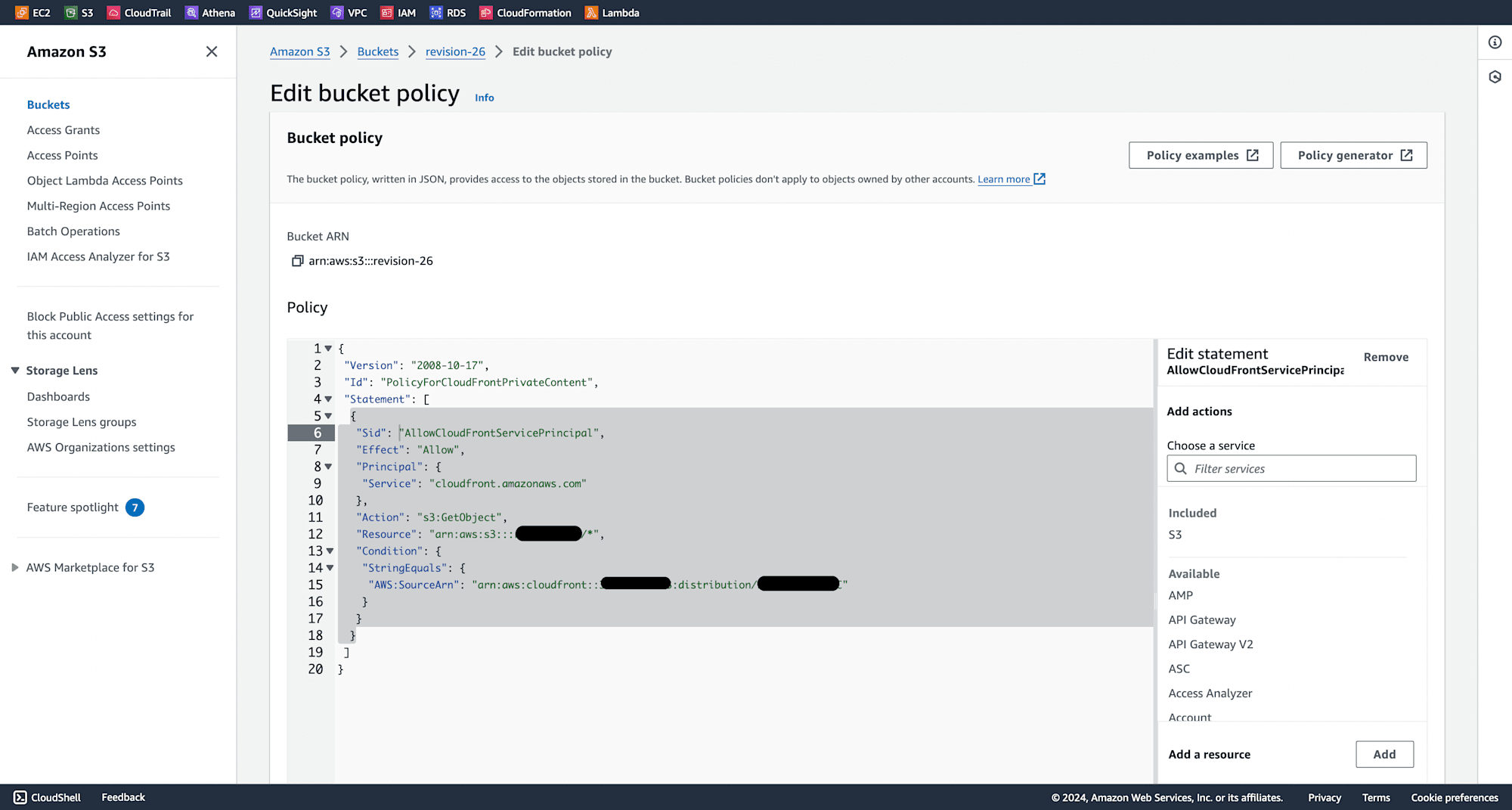The height and width of the screenshot is (810, 1512).
Task: Fold the Statement array at line 4
Action: point(328,399)
